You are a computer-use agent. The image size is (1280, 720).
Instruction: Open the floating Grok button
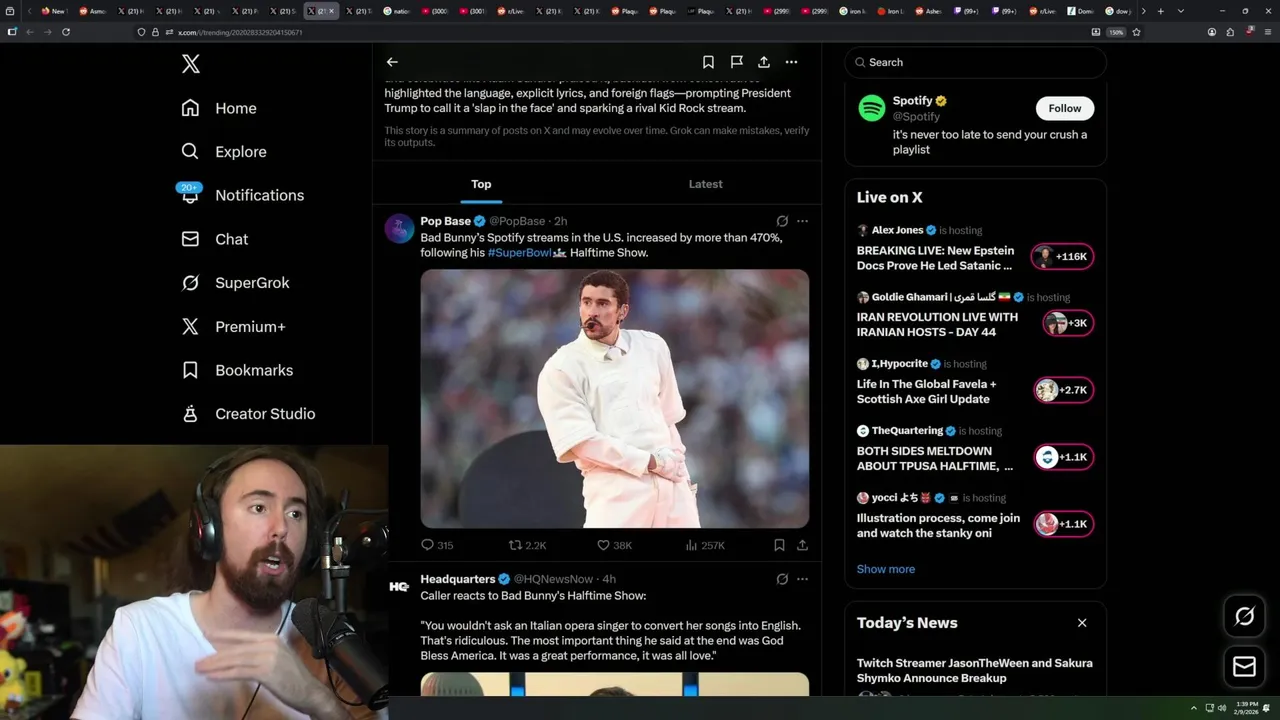click(1245, 617)
